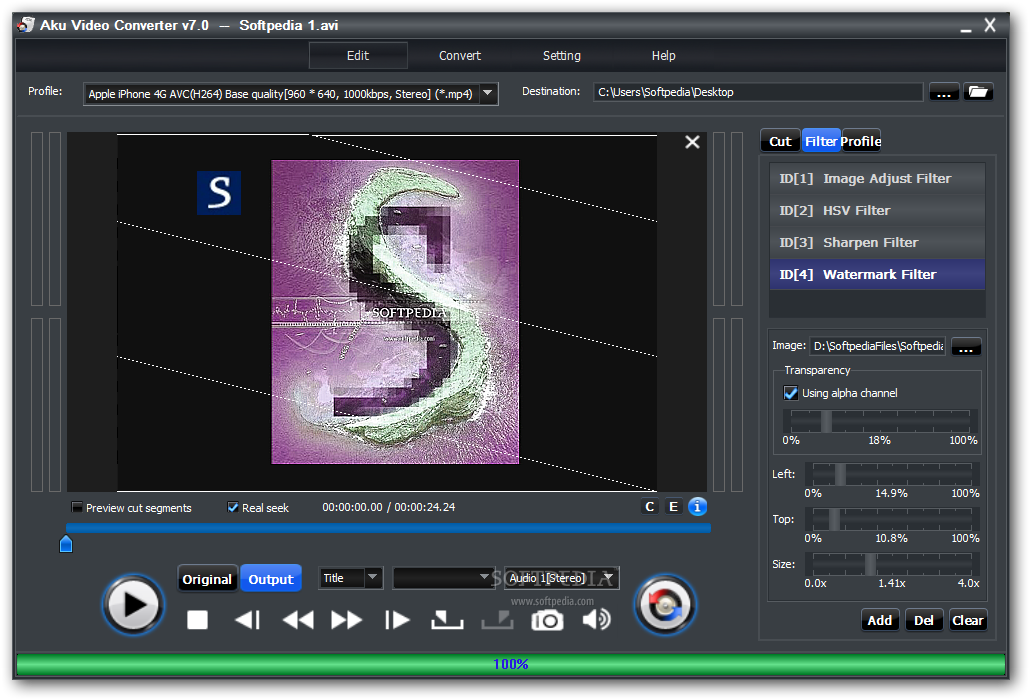Toggle Preview cut segments checkbox
The height and width of the screenshot is (700, 1030).
(78, 508)
